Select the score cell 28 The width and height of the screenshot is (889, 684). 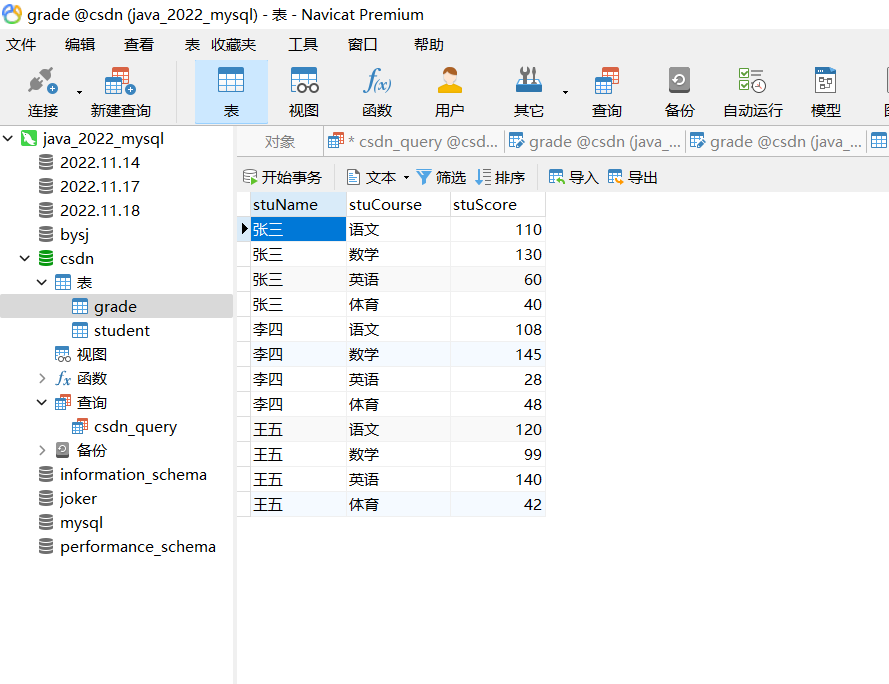coord(498,379)
